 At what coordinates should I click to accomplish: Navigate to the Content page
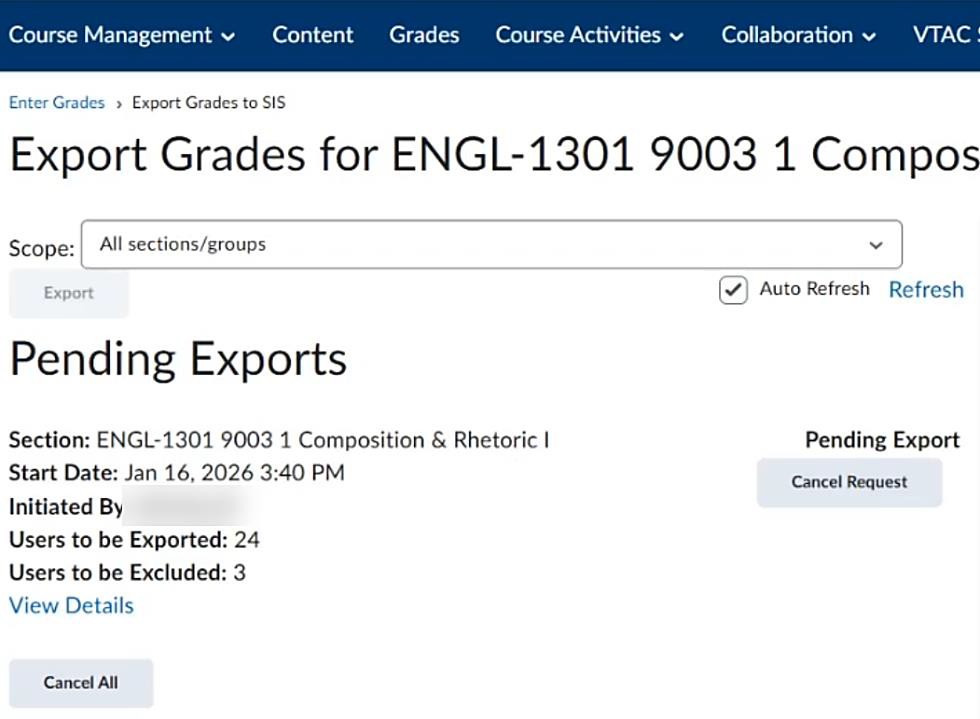[312, 35]
